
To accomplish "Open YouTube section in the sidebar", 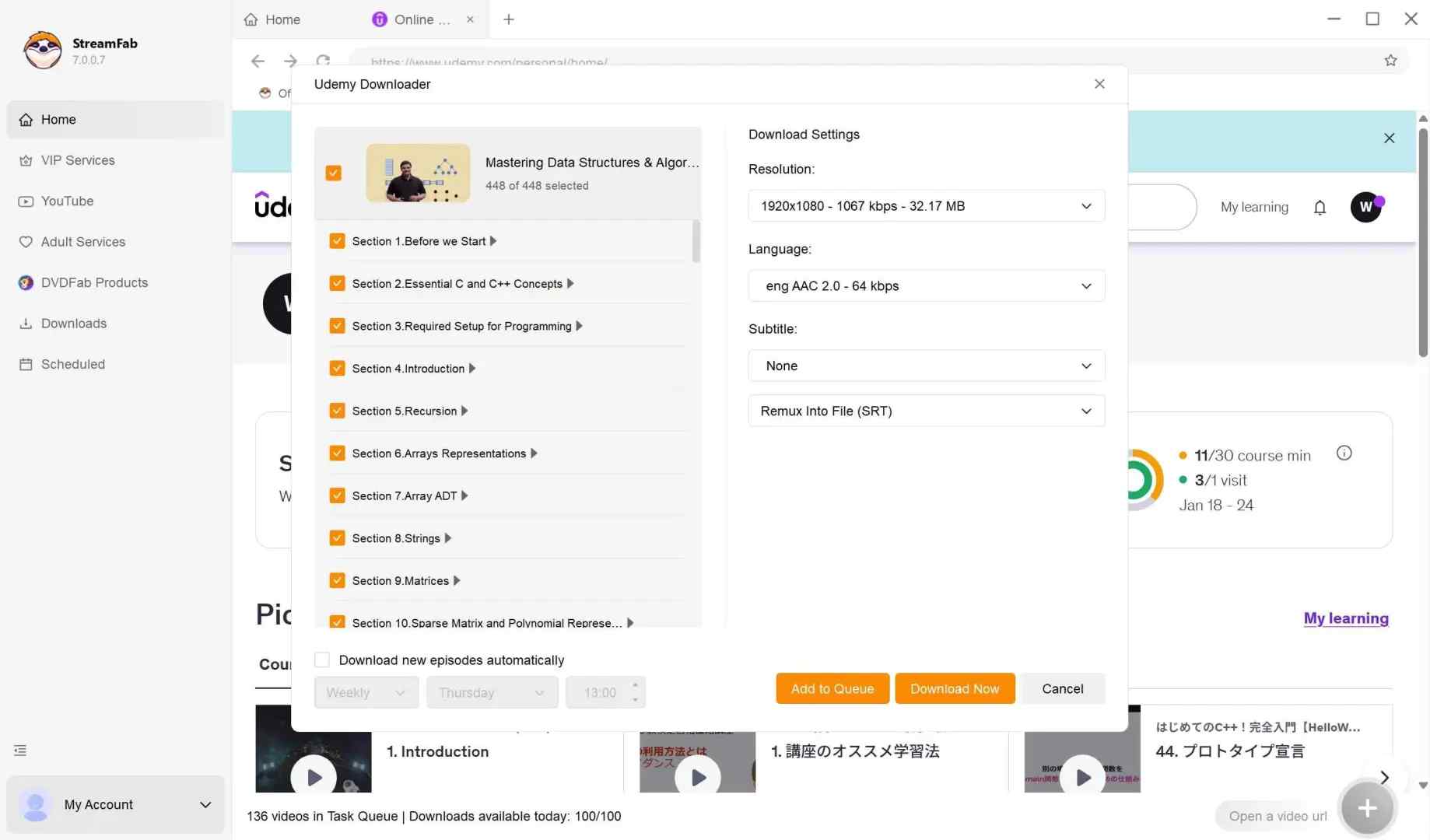I will pos(67,201).
